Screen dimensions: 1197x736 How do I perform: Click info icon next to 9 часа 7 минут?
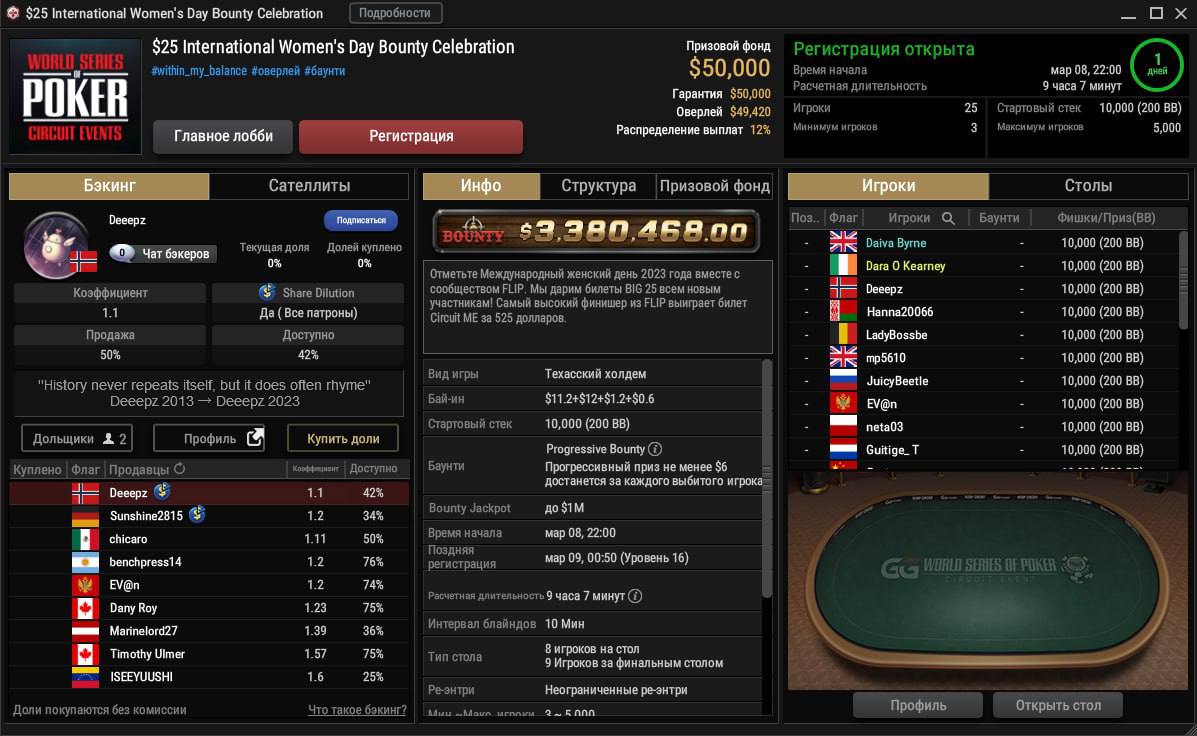click(634, 596)
